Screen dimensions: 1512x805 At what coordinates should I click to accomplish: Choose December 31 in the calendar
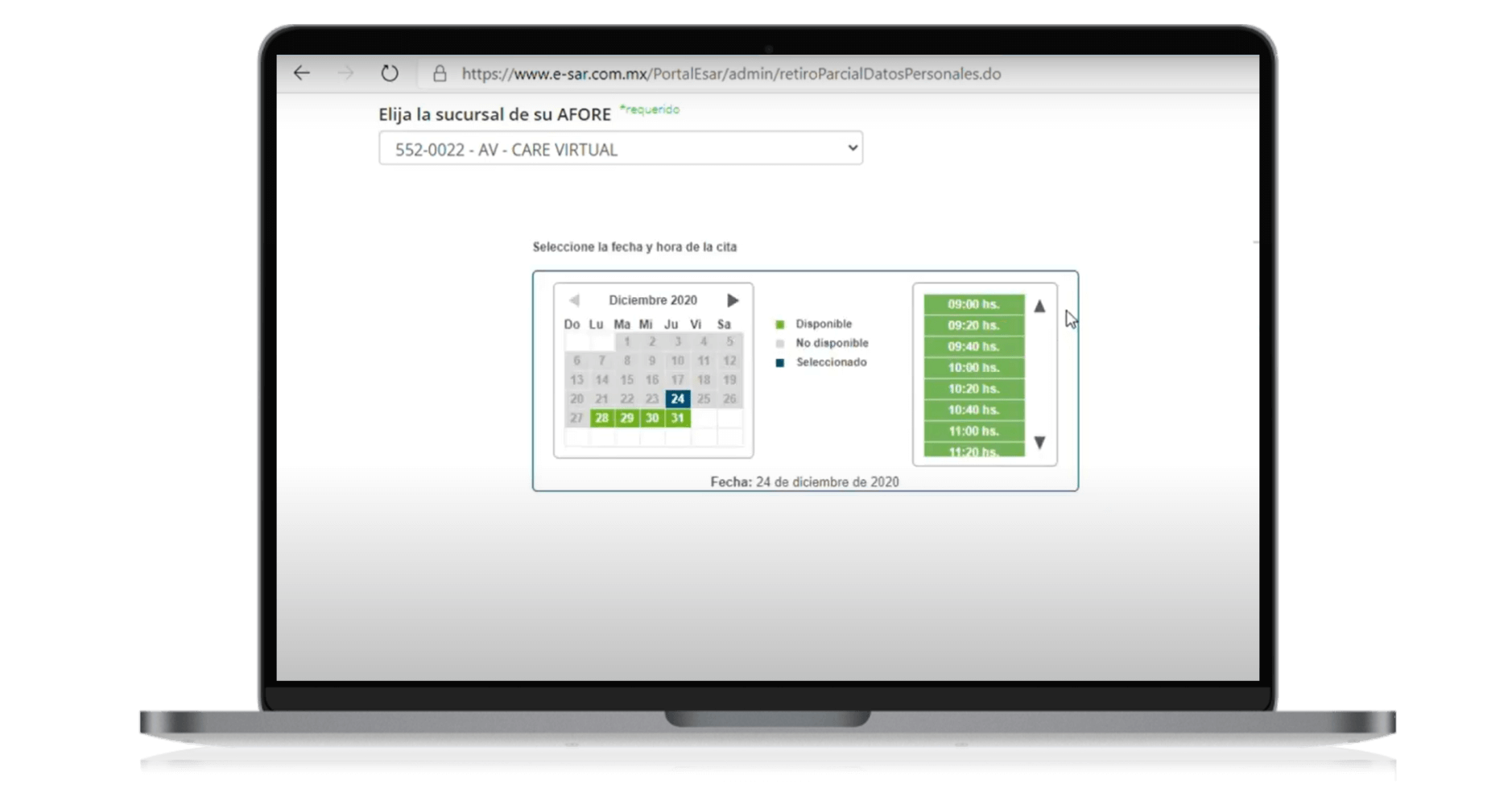point(678,418)
